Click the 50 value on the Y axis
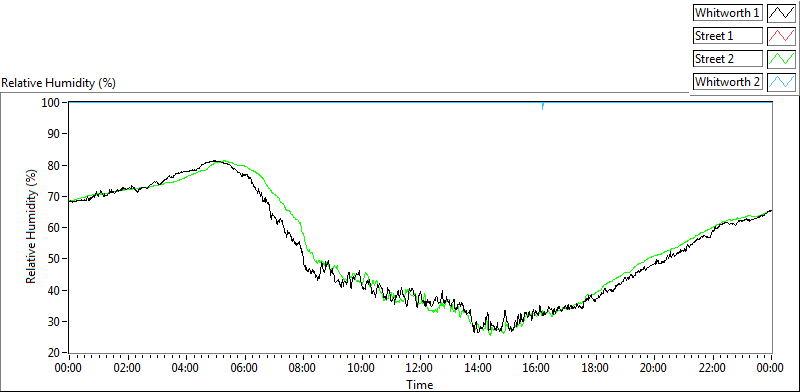This screenshot has width=800, height=392. [x=55, y=259]
